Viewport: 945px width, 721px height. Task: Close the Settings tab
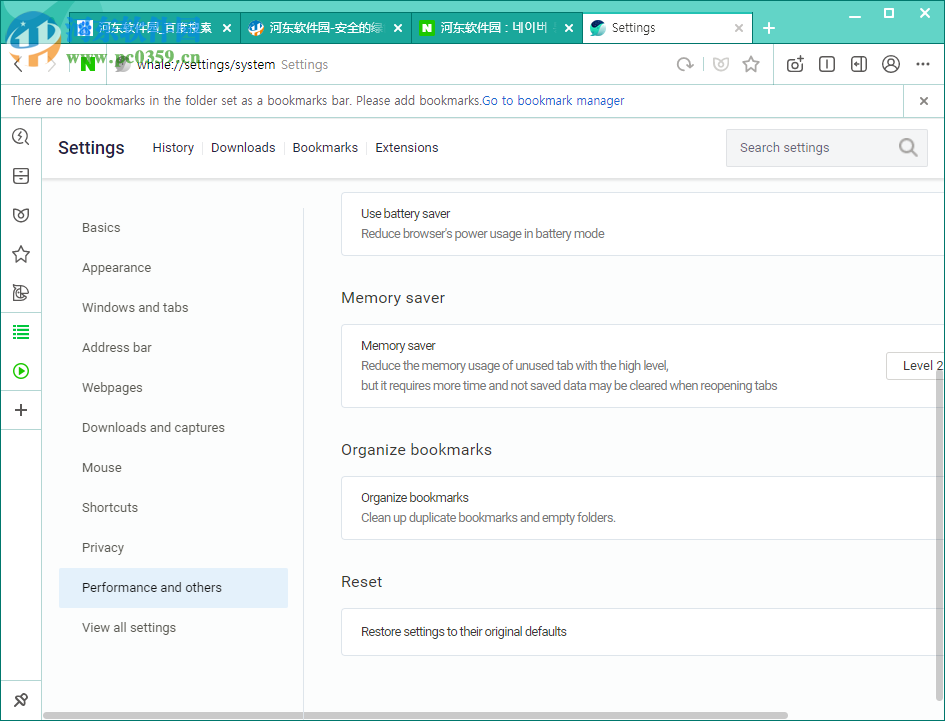(739, 28)
